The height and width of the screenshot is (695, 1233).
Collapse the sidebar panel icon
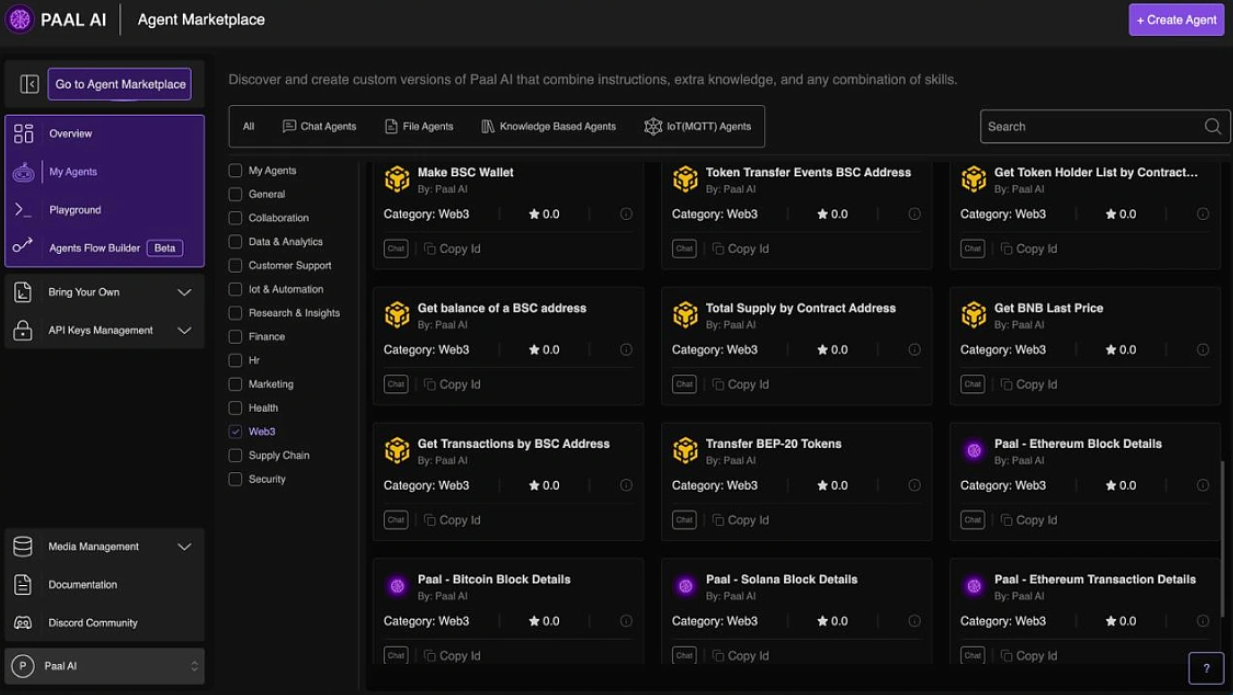(29, 84)
